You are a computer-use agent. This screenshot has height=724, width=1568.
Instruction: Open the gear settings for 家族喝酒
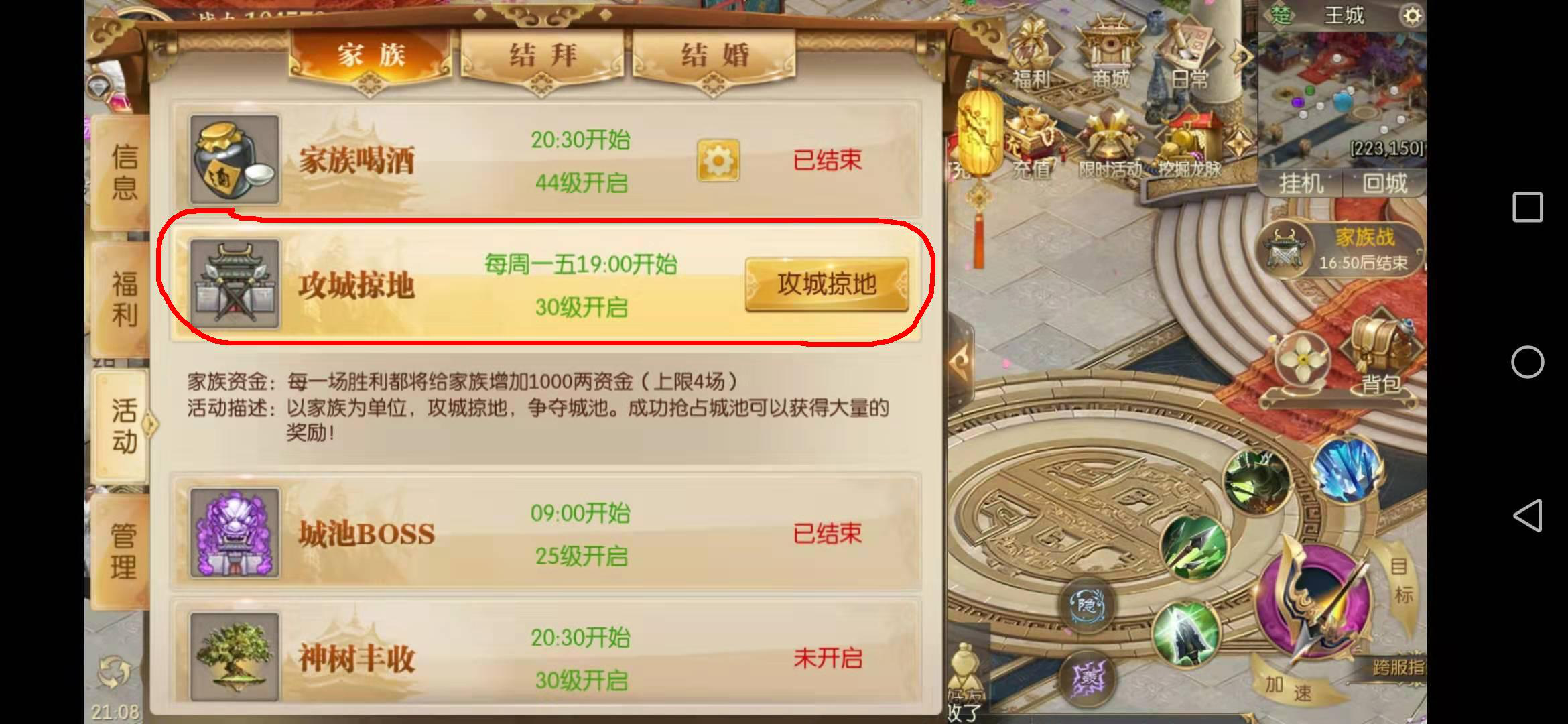point(718,160)
